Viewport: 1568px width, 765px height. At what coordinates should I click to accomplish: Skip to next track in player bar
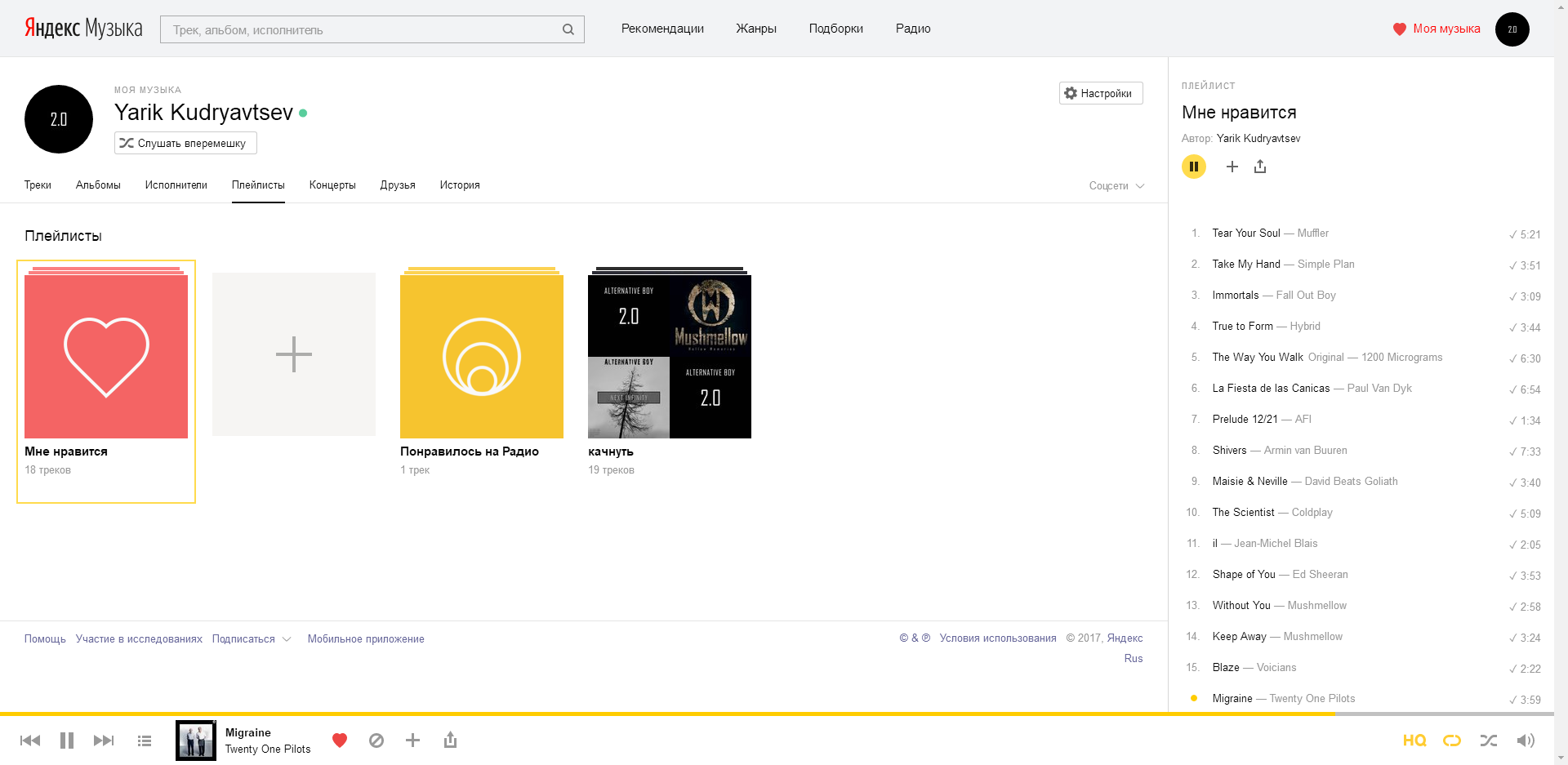[104, 741]
